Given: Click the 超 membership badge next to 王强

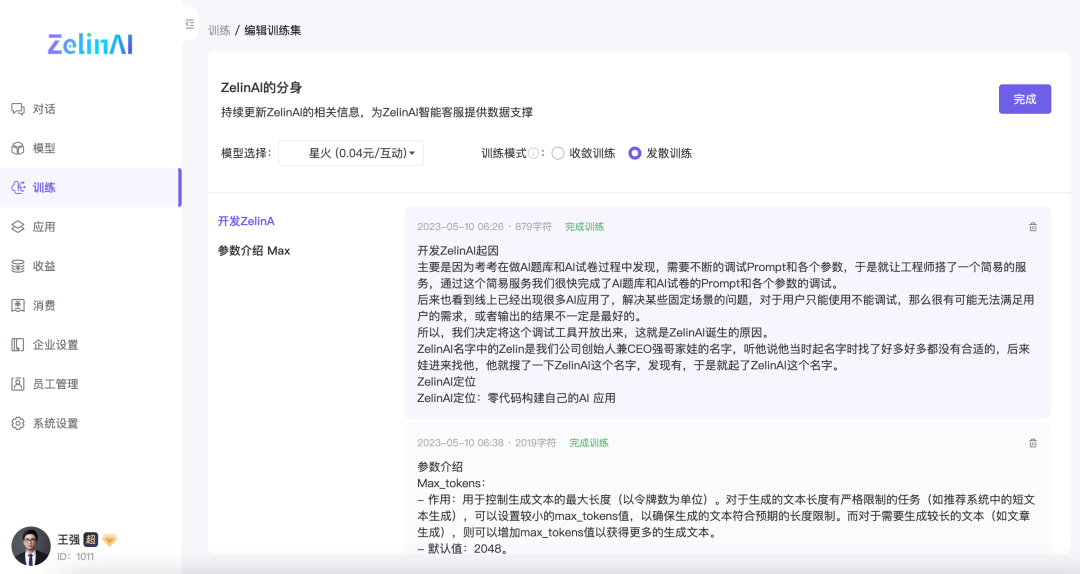Looking at the screenshot, I should (x=91, y=540).
